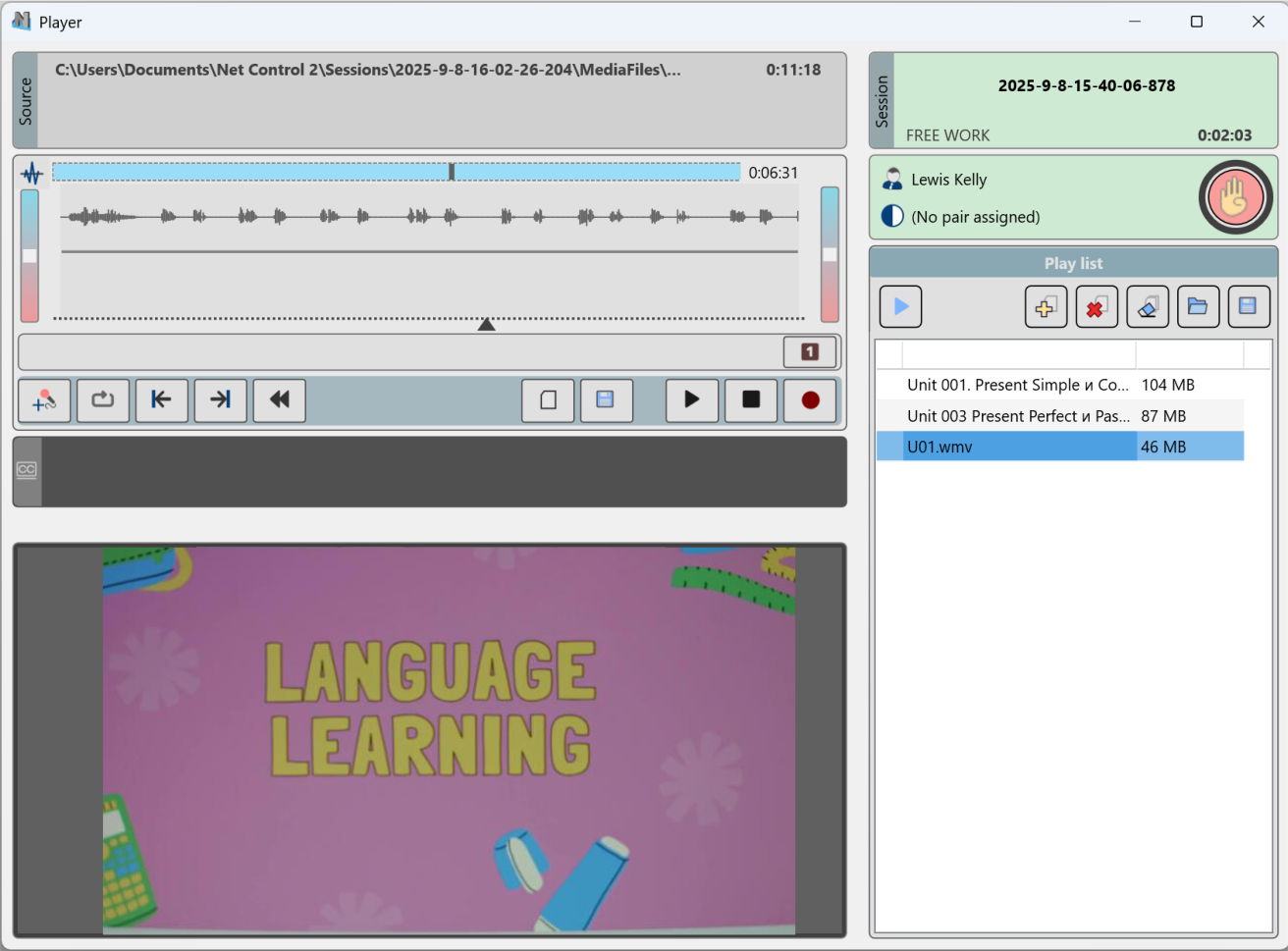1288x951 pixels.
Task: Select U01.wmv in the play list
Action: [1021, 447]
